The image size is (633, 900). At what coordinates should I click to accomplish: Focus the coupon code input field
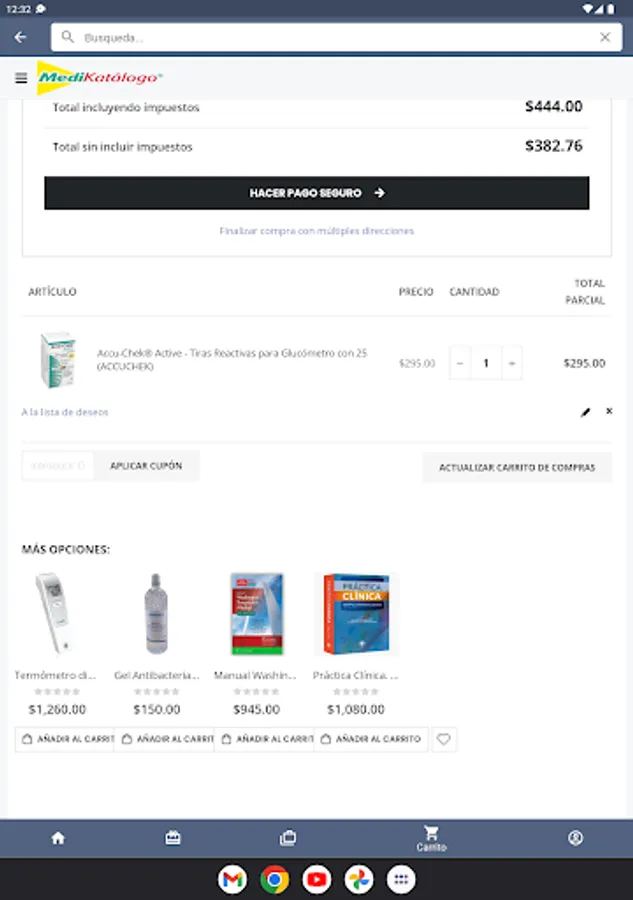click(x=57, y=465)
